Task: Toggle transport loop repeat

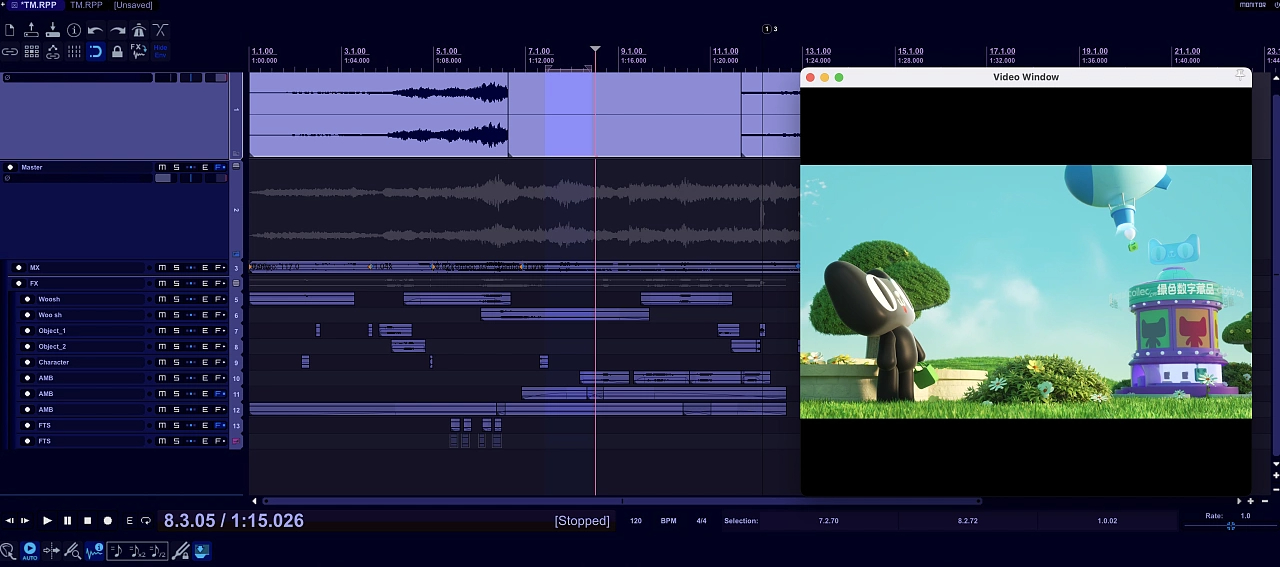Action: (145, 521)
